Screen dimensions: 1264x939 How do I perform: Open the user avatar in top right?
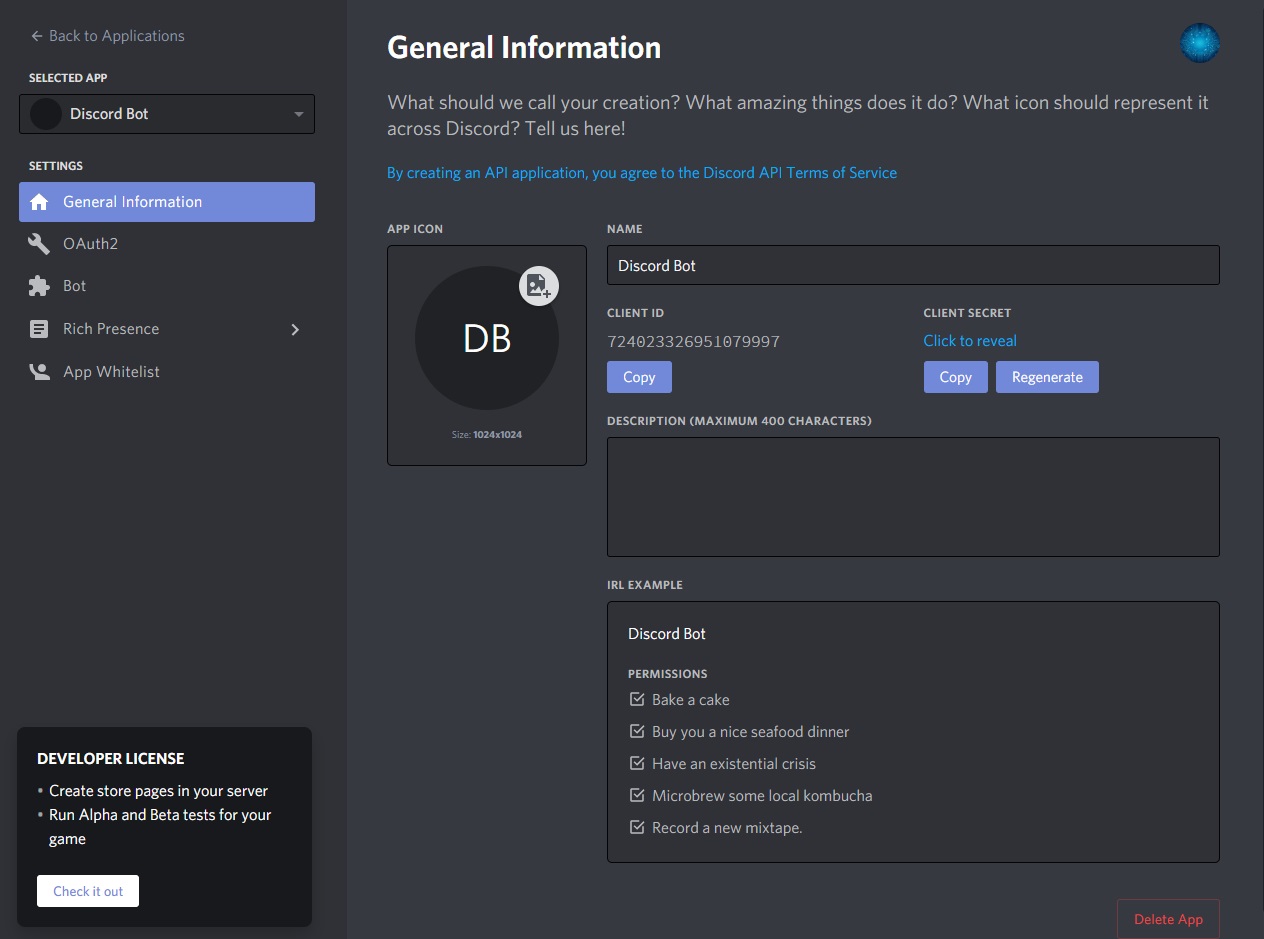(1199, 44)
